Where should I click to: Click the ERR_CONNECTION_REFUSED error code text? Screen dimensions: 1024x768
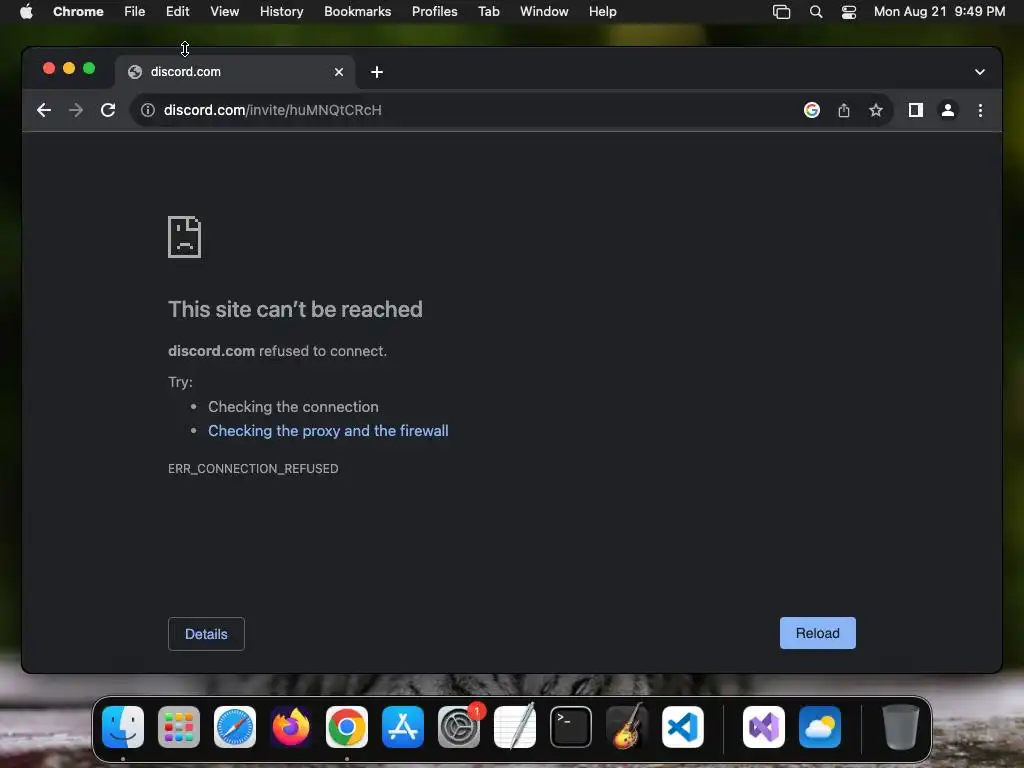253,469
